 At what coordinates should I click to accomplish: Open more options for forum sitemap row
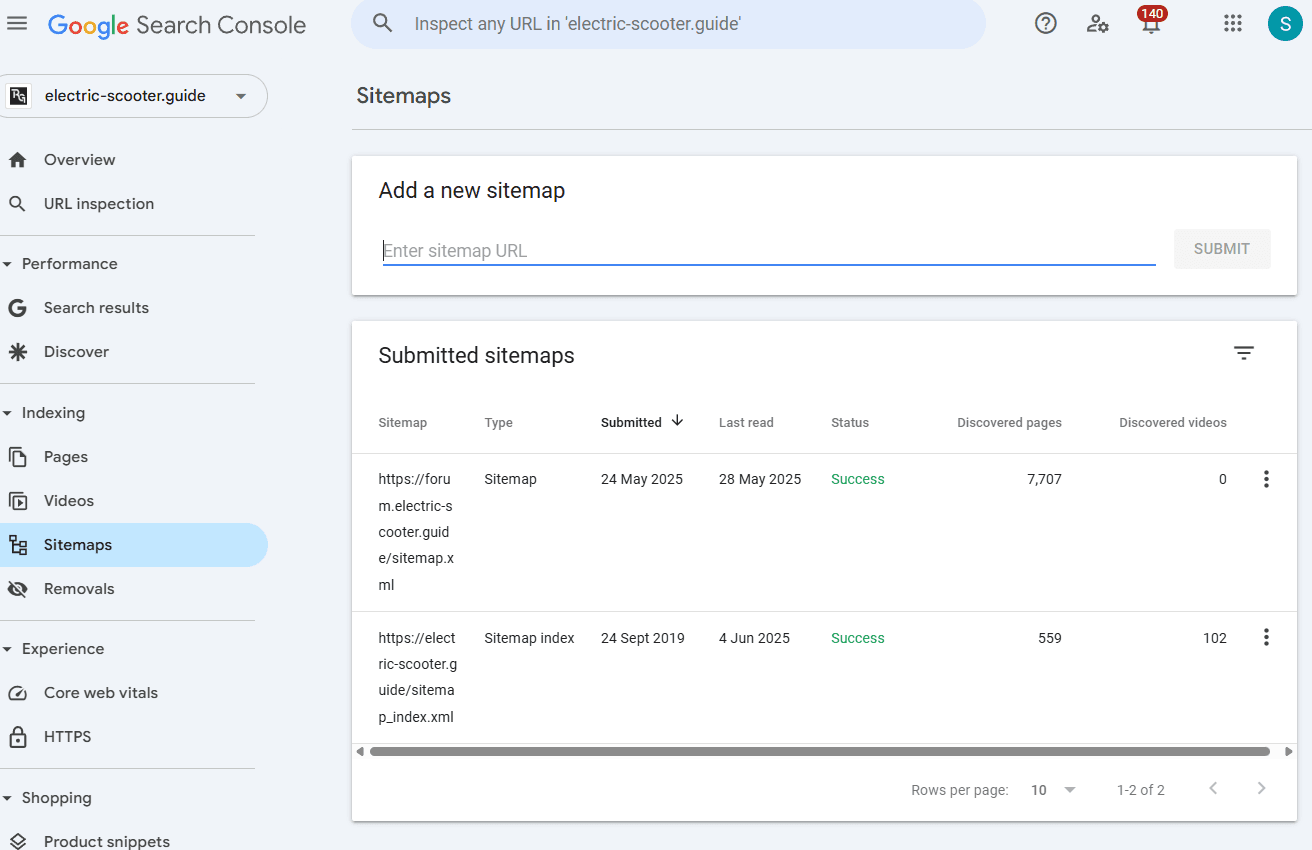click(1266, 479)
